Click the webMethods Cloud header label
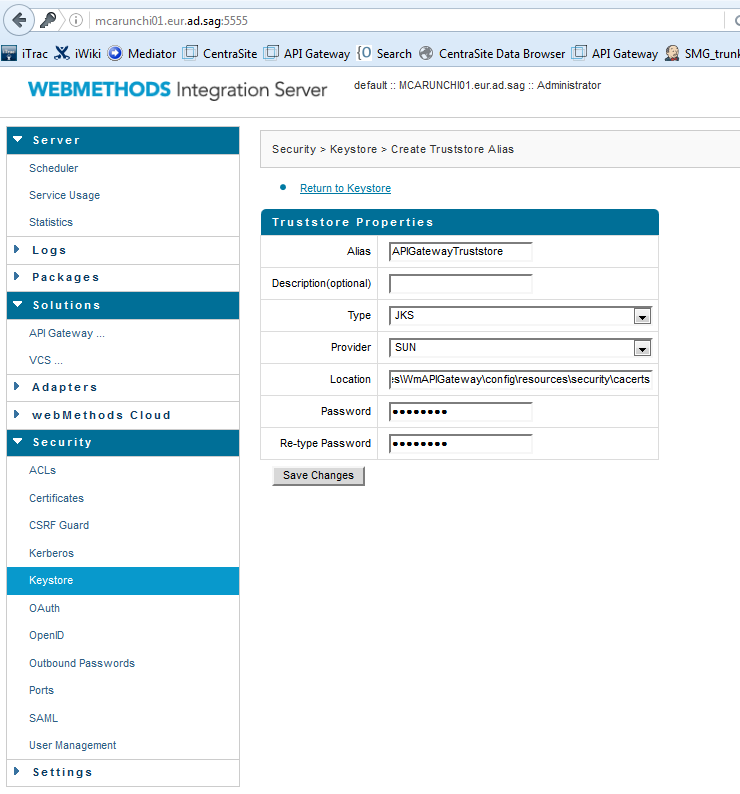Image resolution: width=740 pixels, height=794 pixels. 101,415
